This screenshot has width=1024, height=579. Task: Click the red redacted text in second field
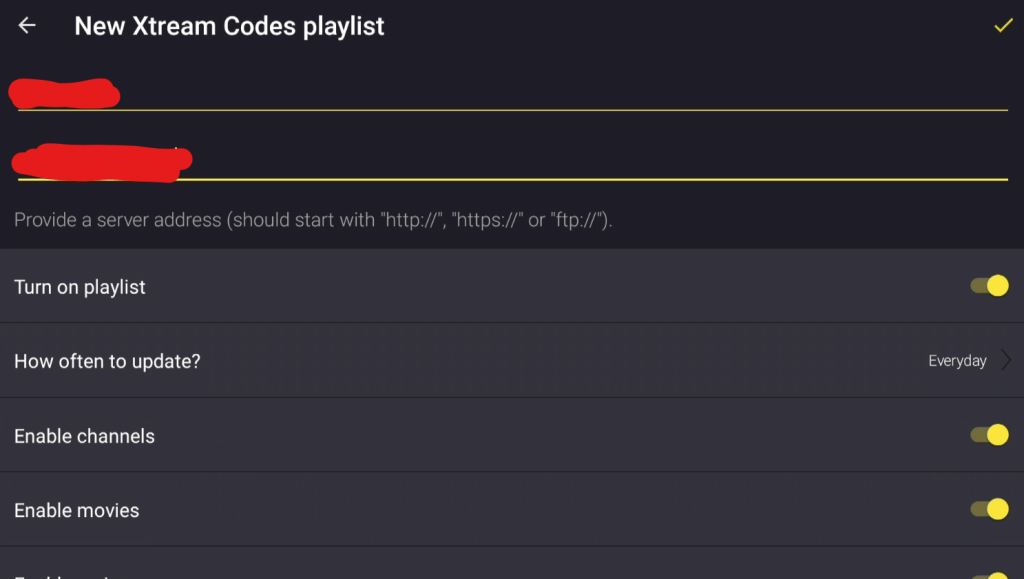(100, 162)
